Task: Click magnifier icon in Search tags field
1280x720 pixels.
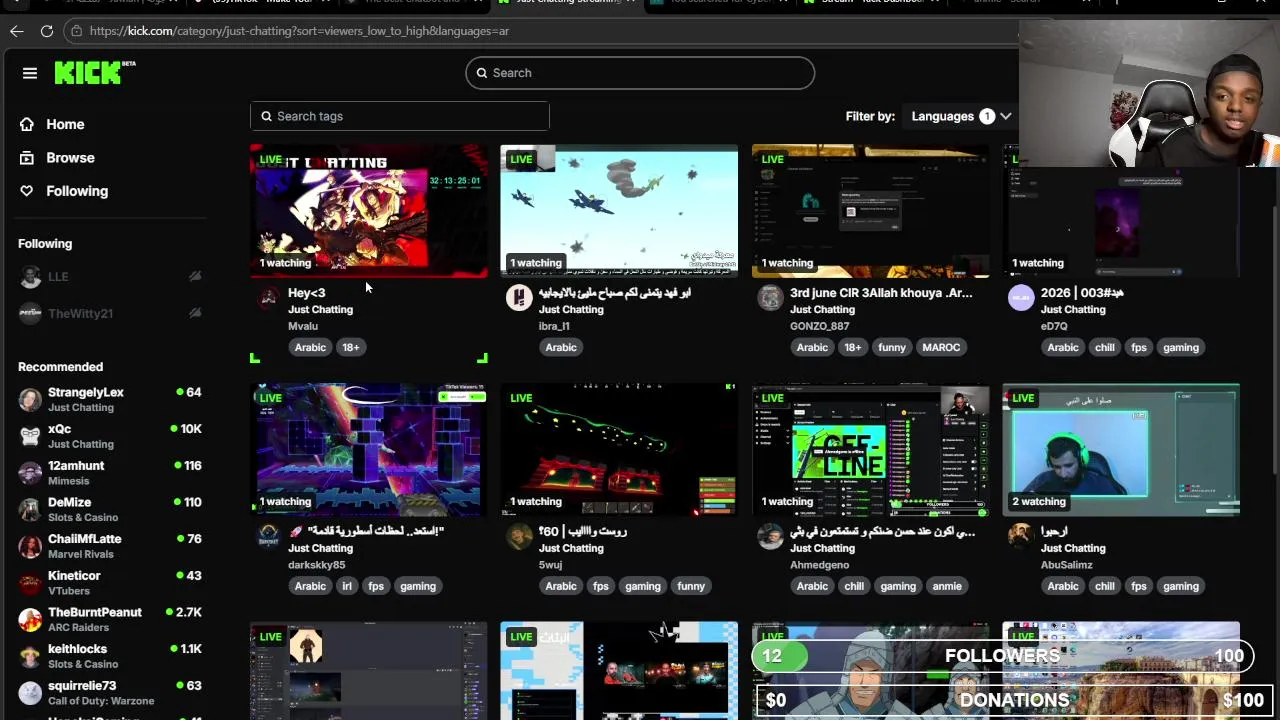Action: 267,116
